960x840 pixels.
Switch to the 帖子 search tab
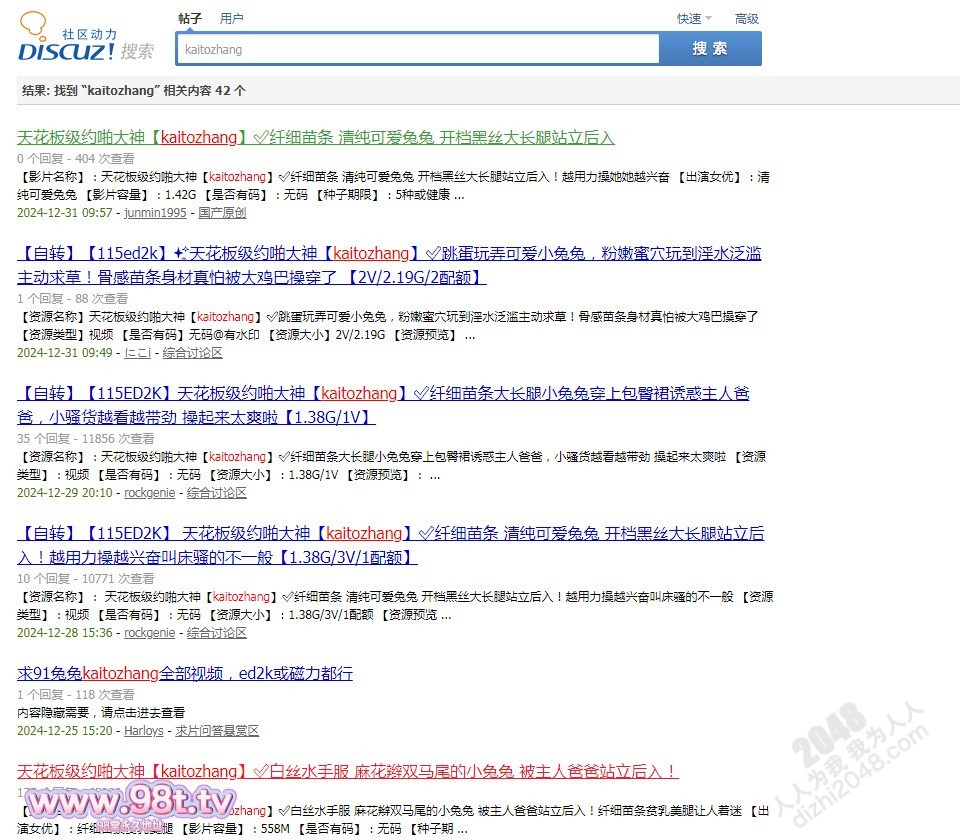[x=190, y=18]
